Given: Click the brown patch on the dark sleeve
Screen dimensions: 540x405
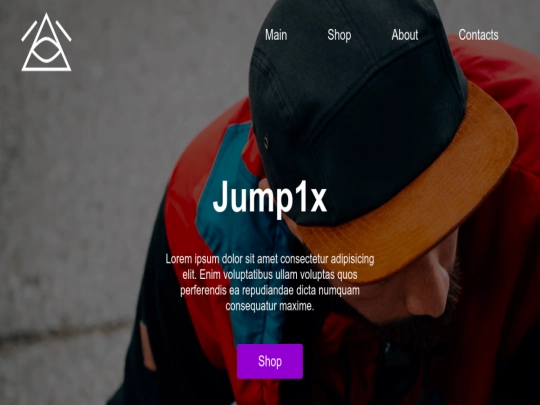Looking at the screenshot, I should tap(148, 346).
